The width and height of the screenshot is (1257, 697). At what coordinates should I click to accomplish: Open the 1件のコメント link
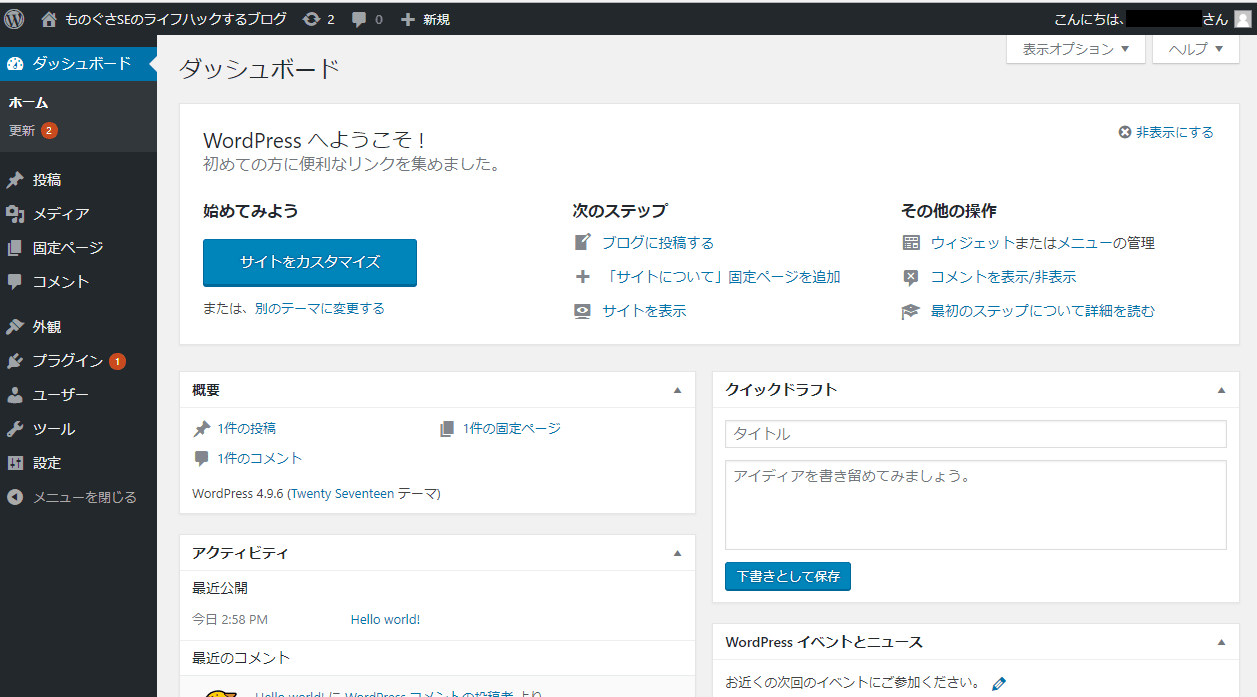point(259,458)
